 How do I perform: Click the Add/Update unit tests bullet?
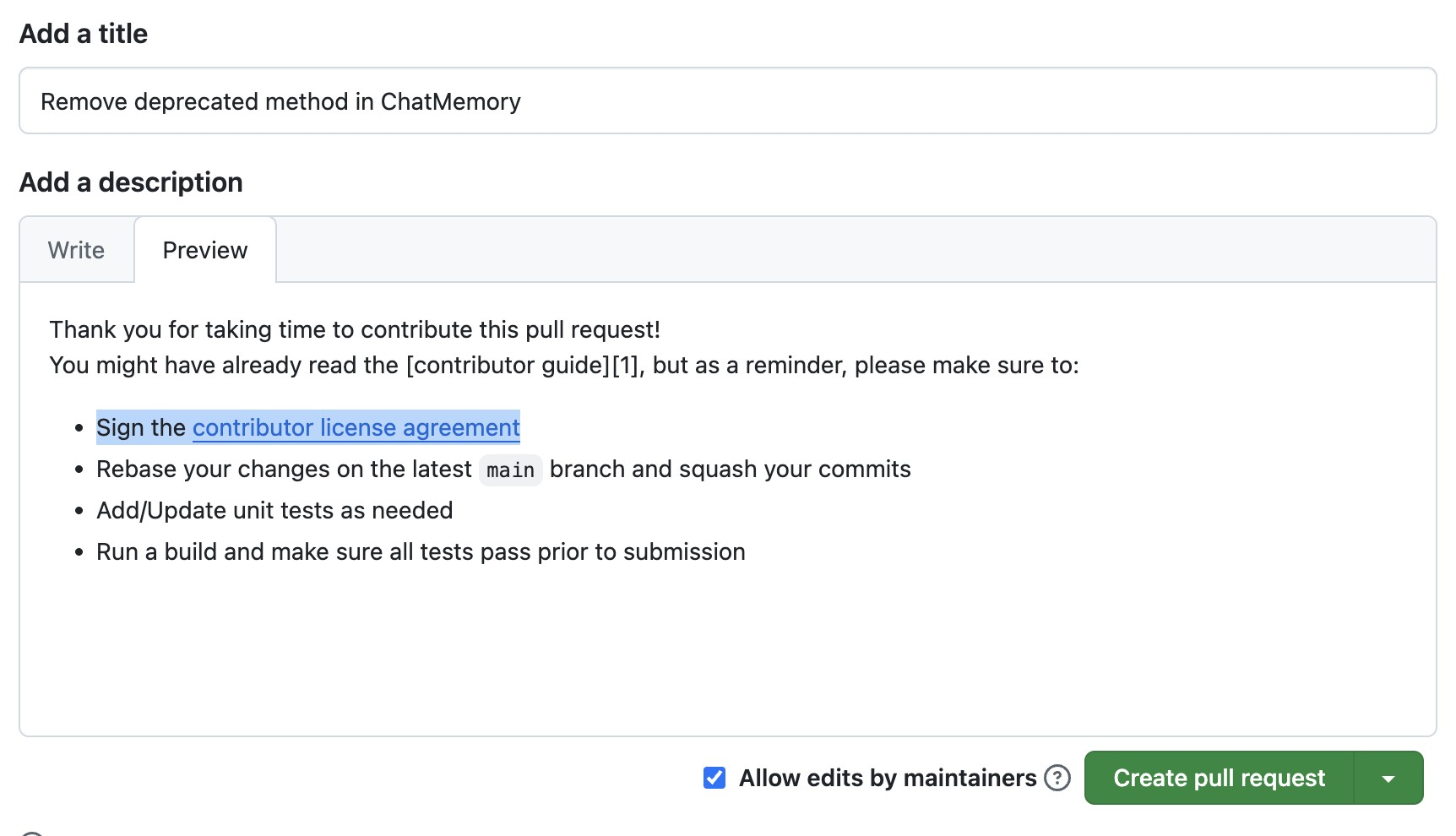pyautogui.click(x=274, y=510)
